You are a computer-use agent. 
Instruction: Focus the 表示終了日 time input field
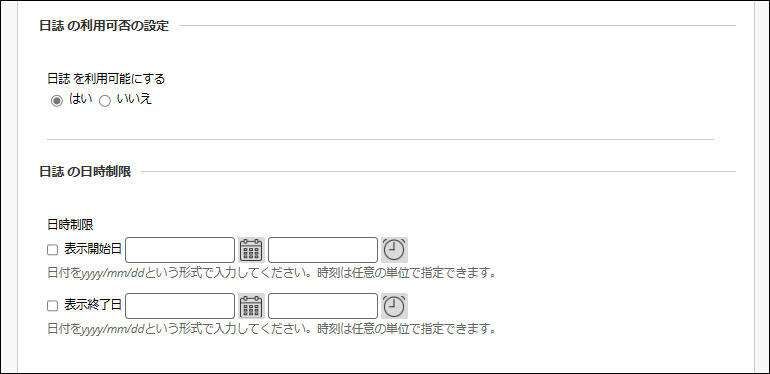click(x=323, y=306)
